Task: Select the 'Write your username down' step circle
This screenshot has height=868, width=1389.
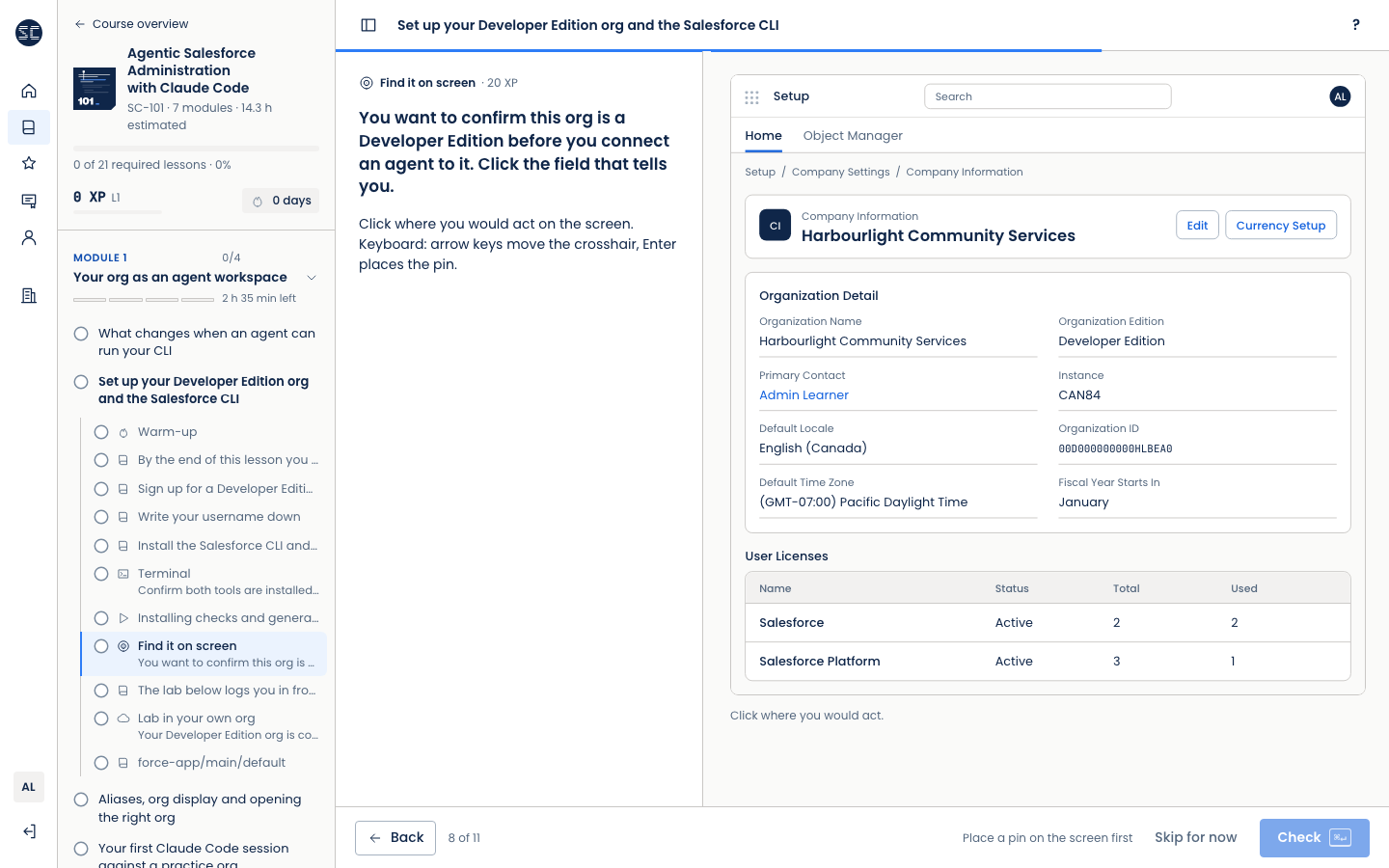Action: click(101, 517)
